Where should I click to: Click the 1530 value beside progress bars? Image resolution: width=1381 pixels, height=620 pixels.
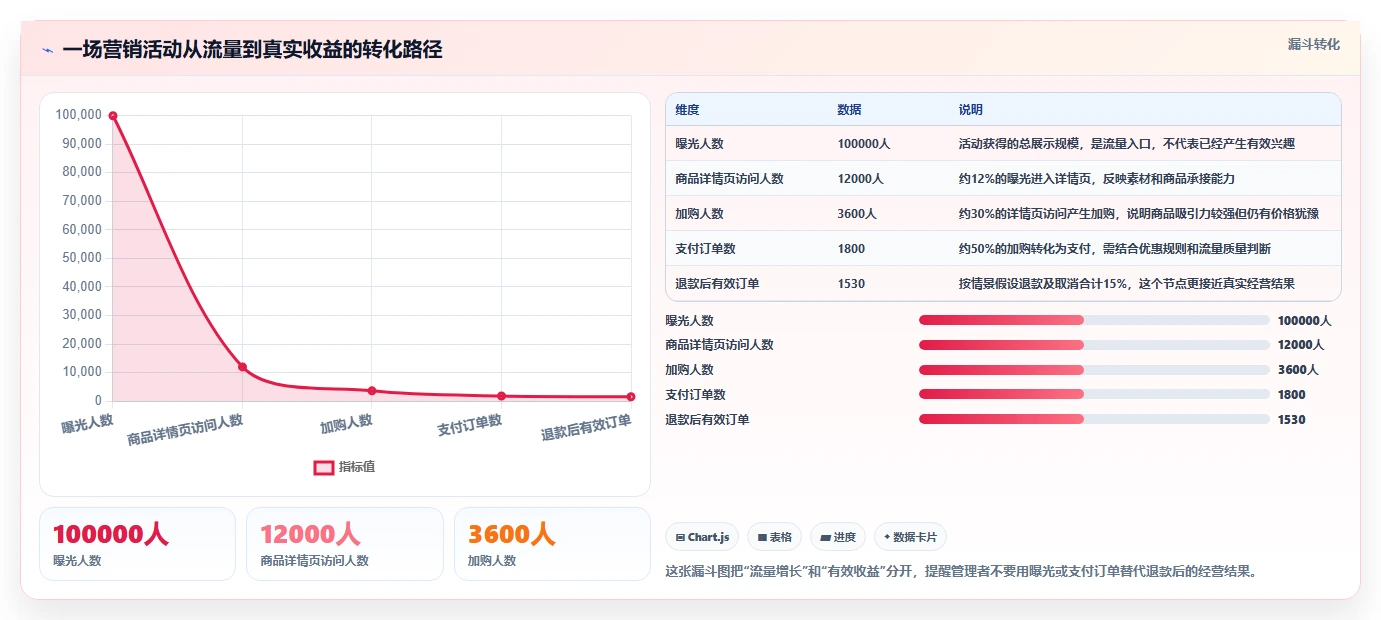click(1291, 420)
